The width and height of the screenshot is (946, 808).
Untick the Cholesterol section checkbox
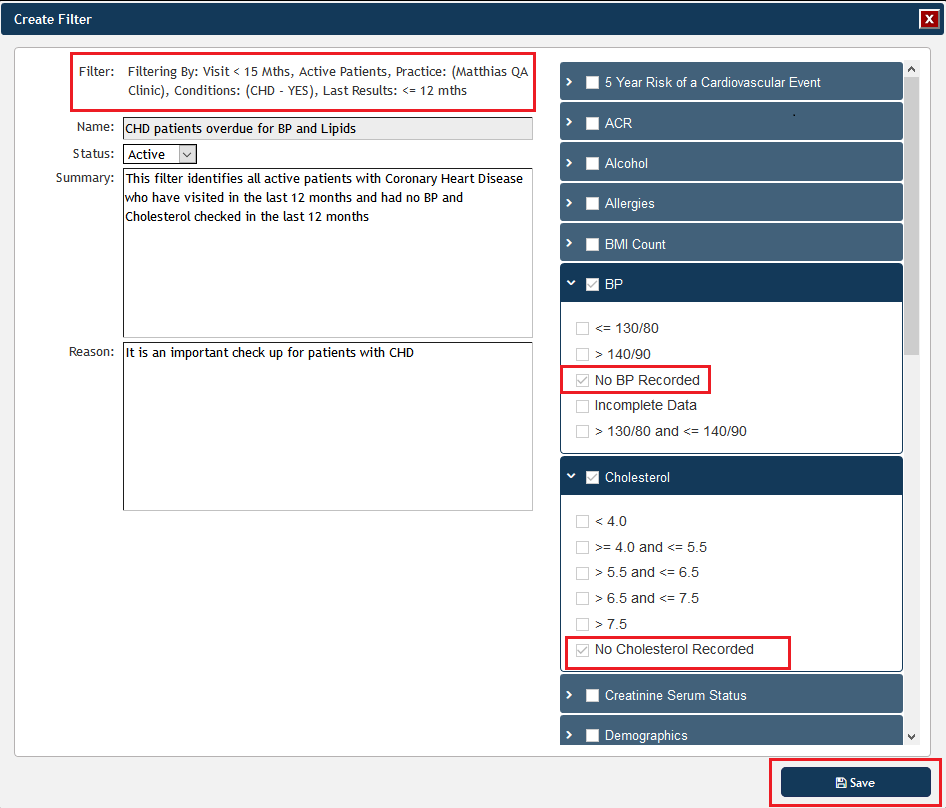pos(592,477)
